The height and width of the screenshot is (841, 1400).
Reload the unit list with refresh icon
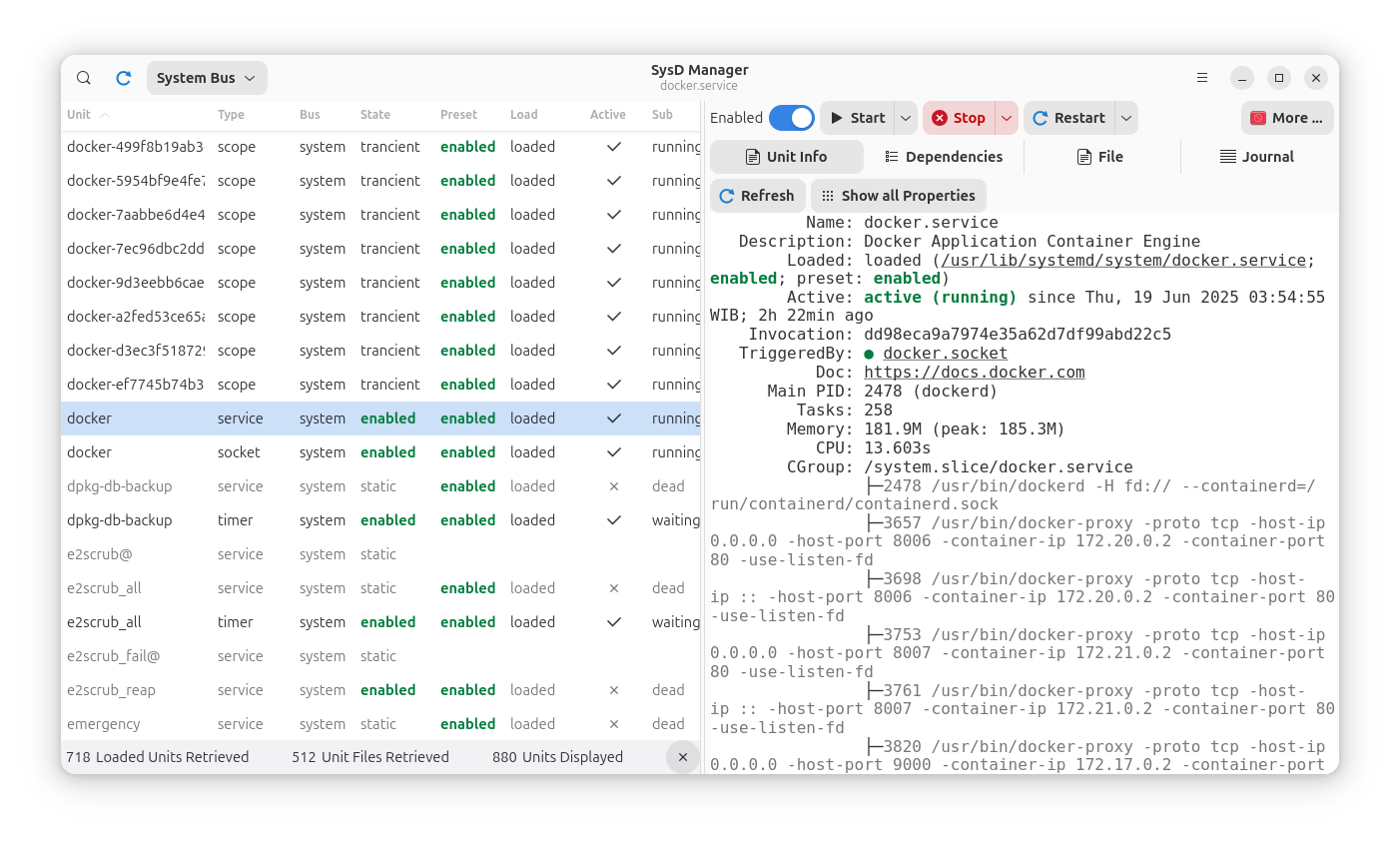click(124, 78)
